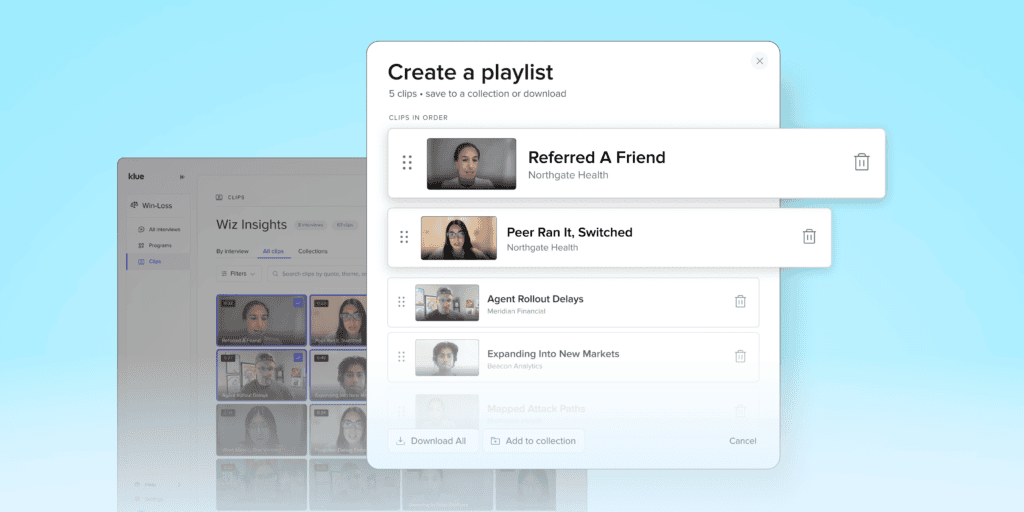This screenshot has width=1024, height=512.
Task: Remove the Expanding Into New Markets clip
Action: click(740, 356)
